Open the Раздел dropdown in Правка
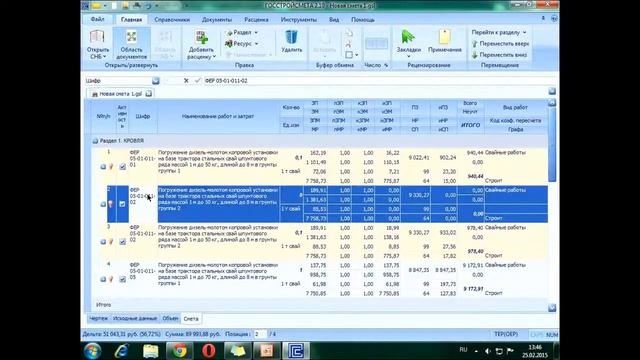640x360 pixels. 242,32
